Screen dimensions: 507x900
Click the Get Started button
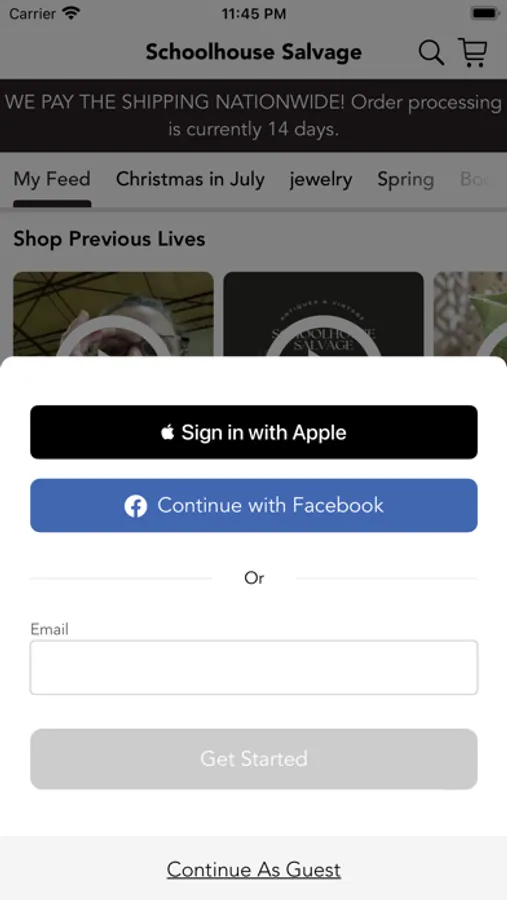pos(254,759)
